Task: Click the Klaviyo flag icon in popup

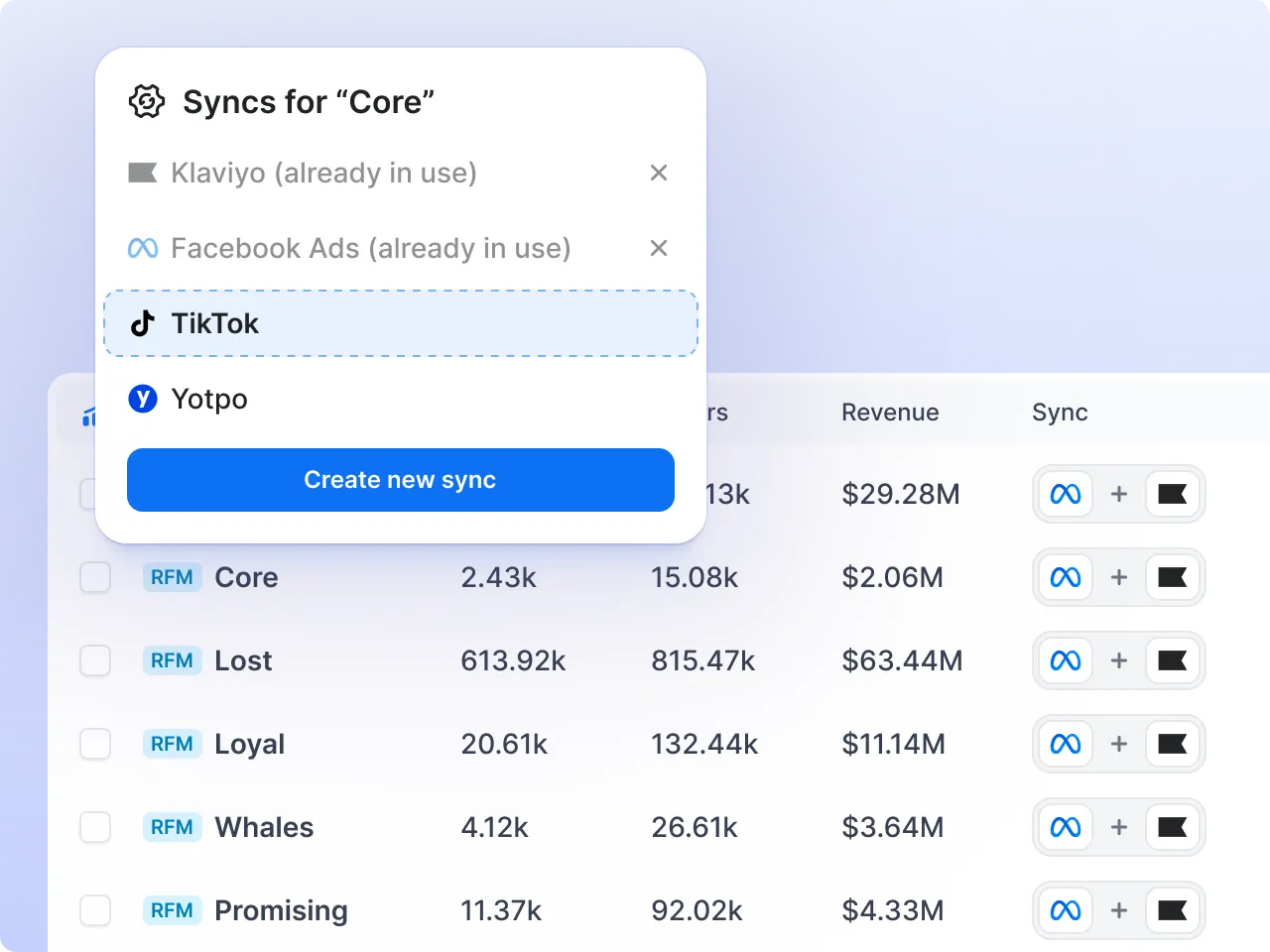Action: coord(143,173)
